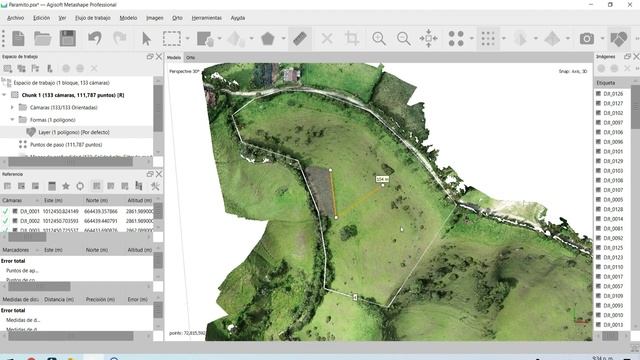Open dense cloud display dropdown arrow
Screen dimensions: 640x360
click(504, 39)
